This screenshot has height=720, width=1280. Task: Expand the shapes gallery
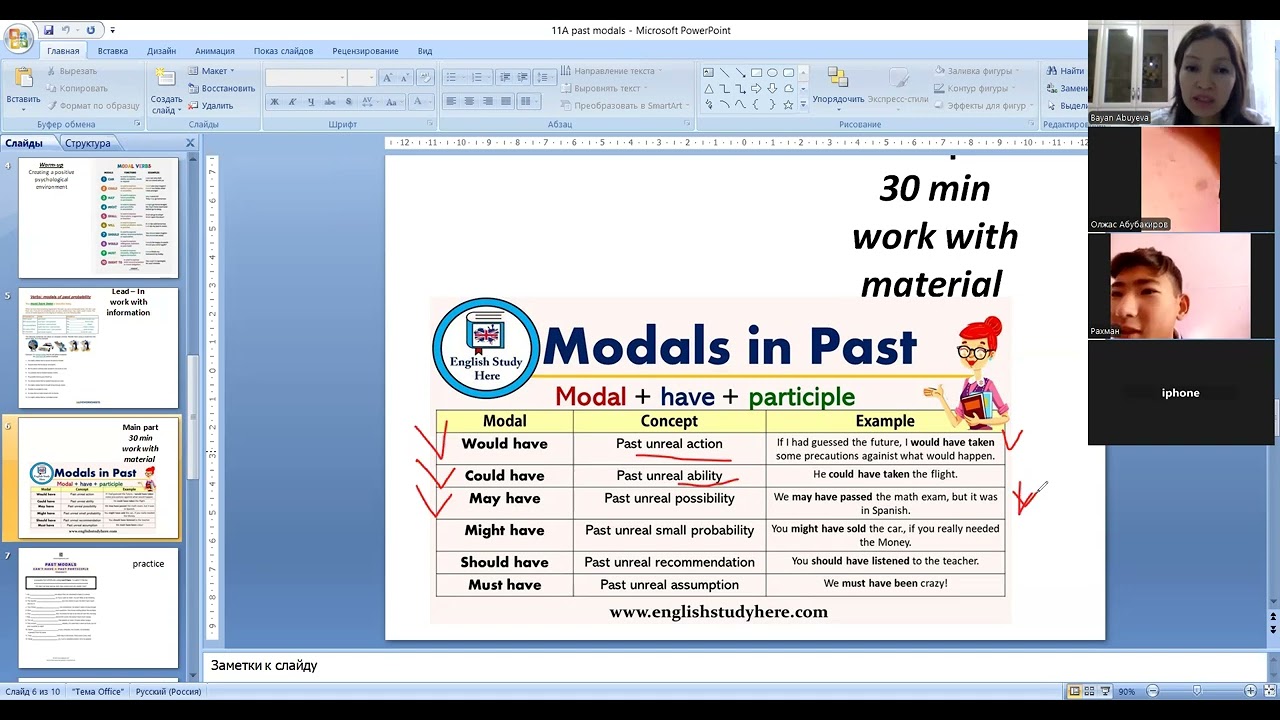(x=802, y=105)
